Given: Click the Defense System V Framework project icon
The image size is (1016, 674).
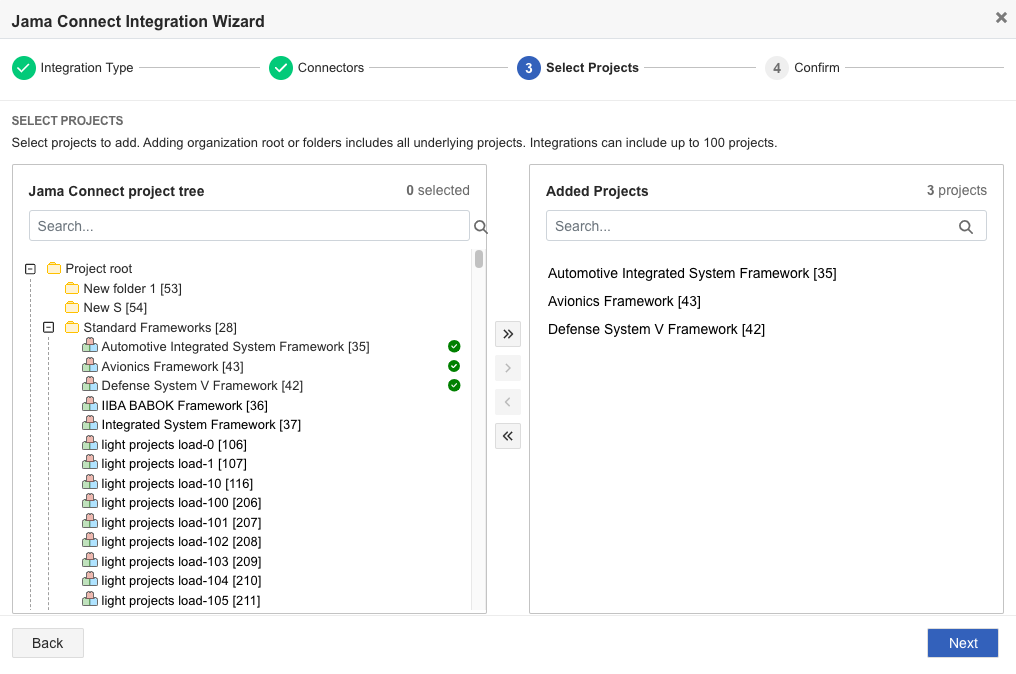Looking at the screenshot, I should pos(90,385).
